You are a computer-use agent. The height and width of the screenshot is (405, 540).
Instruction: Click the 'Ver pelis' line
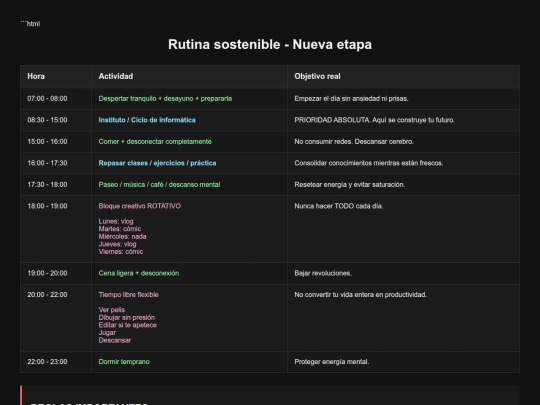point(112,310)
